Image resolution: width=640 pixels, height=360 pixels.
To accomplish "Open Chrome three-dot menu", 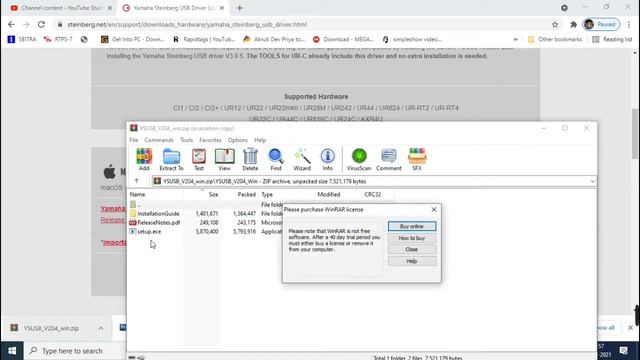I will [x=629, y=24].
